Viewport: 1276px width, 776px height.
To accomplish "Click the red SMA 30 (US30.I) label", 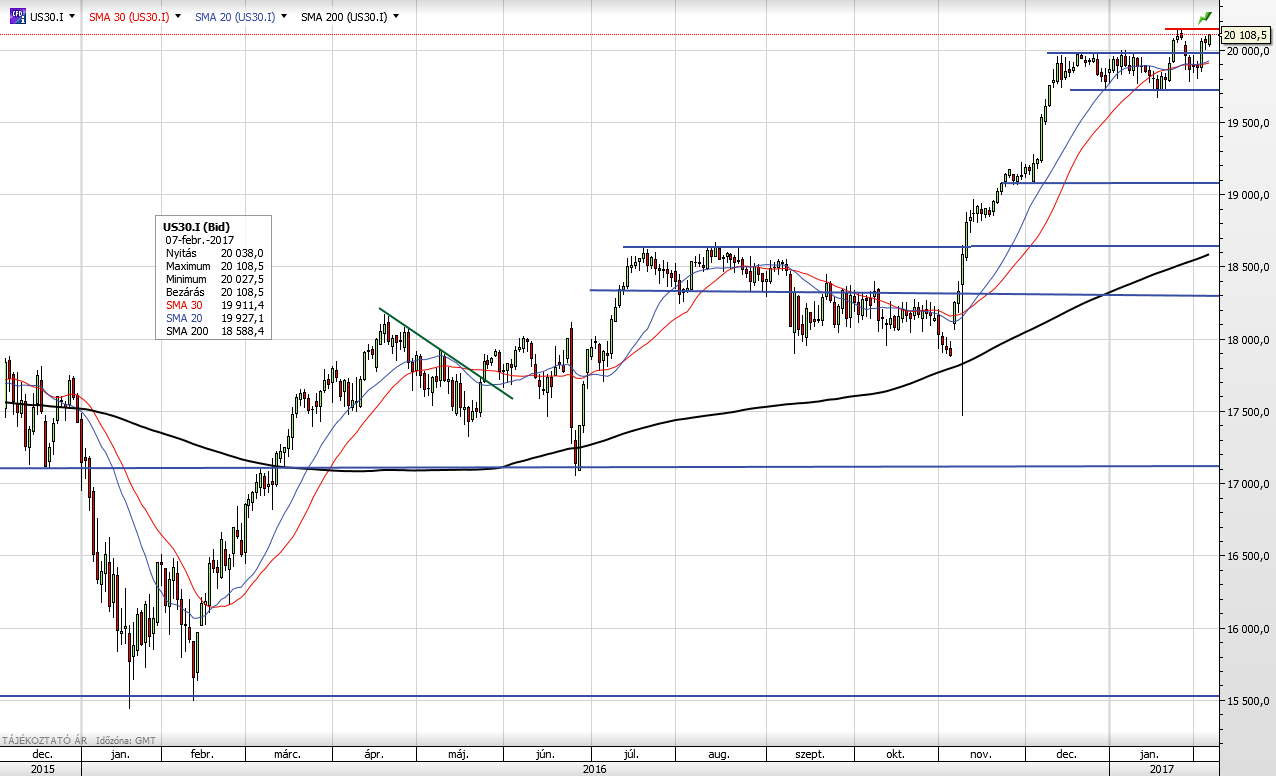I will (x=129, y=17).
